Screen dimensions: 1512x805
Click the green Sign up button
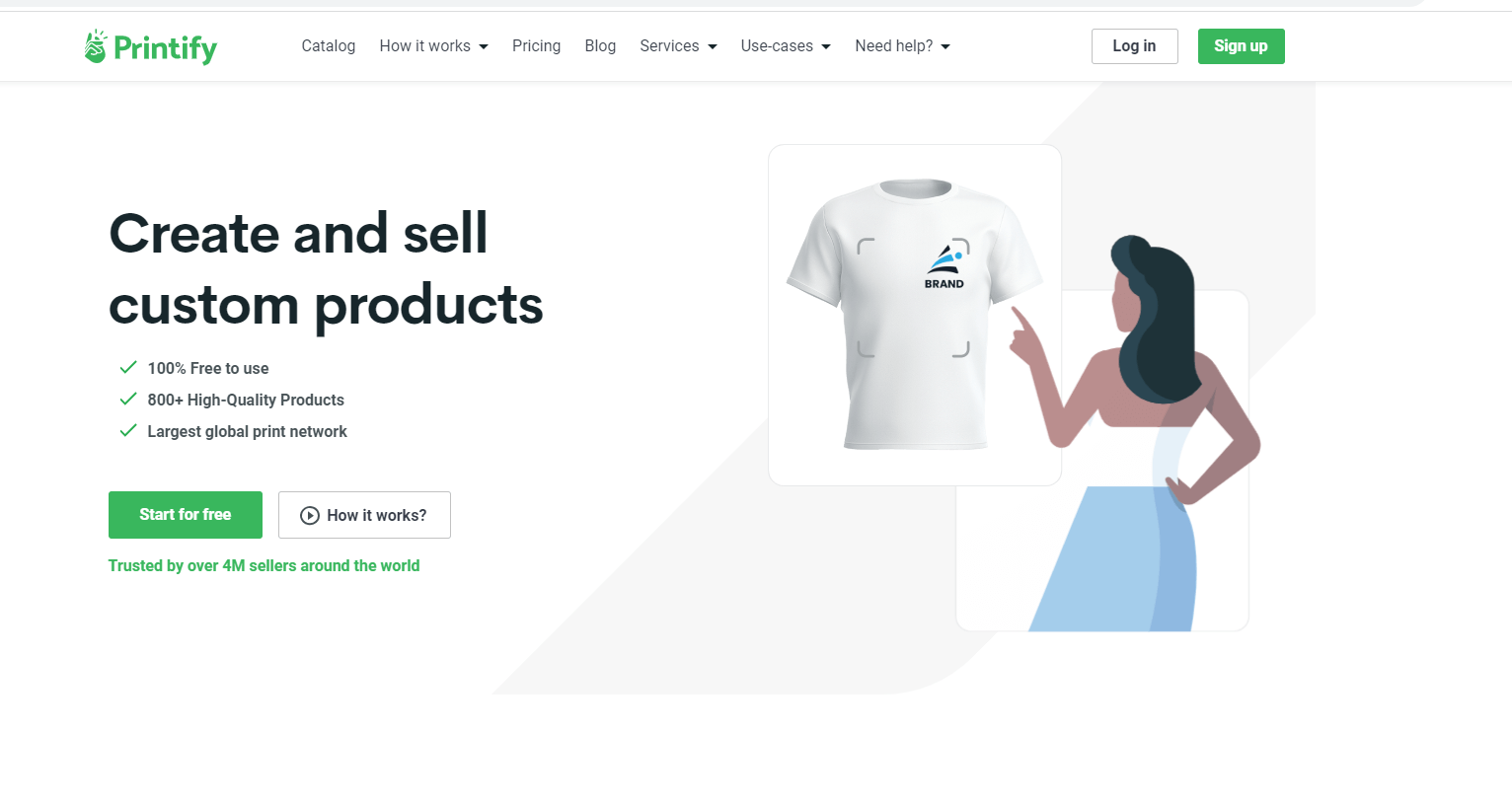(1241, 46)
